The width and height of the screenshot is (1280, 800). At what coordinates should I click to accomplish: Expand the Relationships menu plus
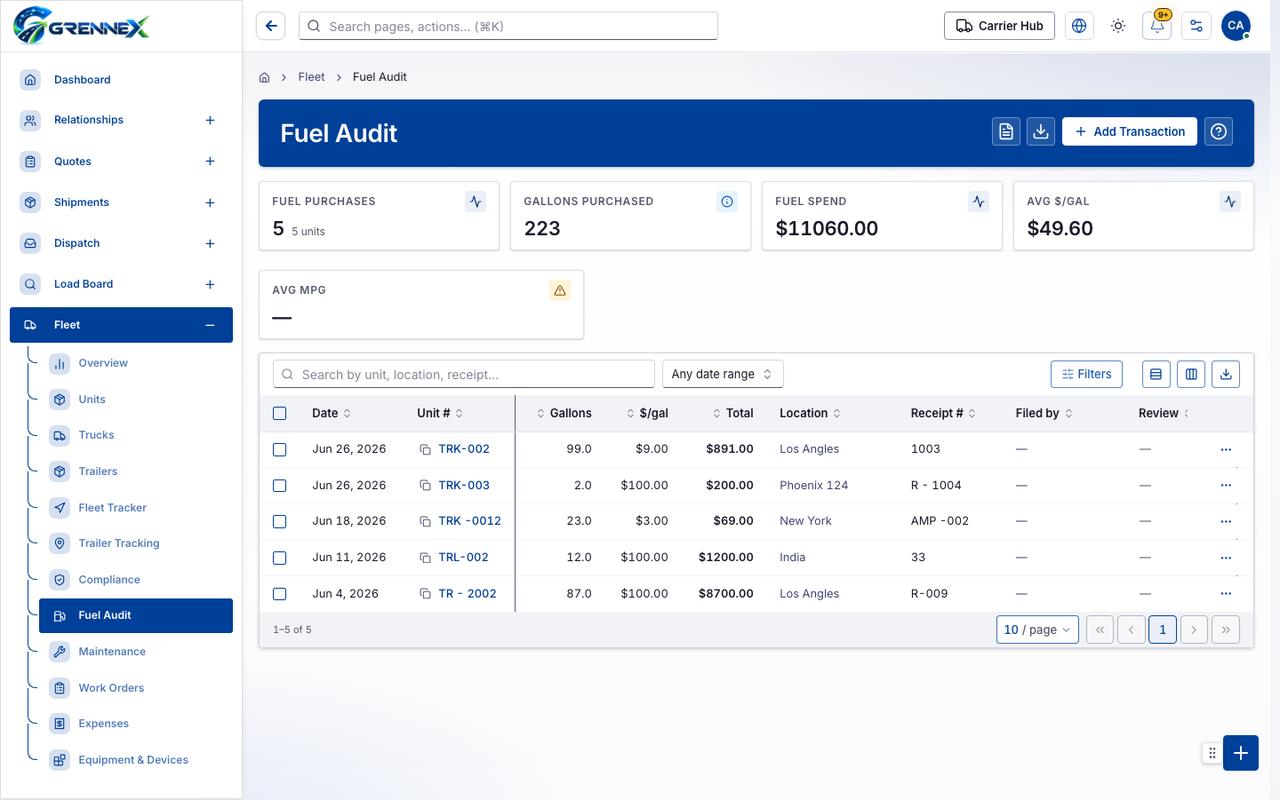click(210, 120)
